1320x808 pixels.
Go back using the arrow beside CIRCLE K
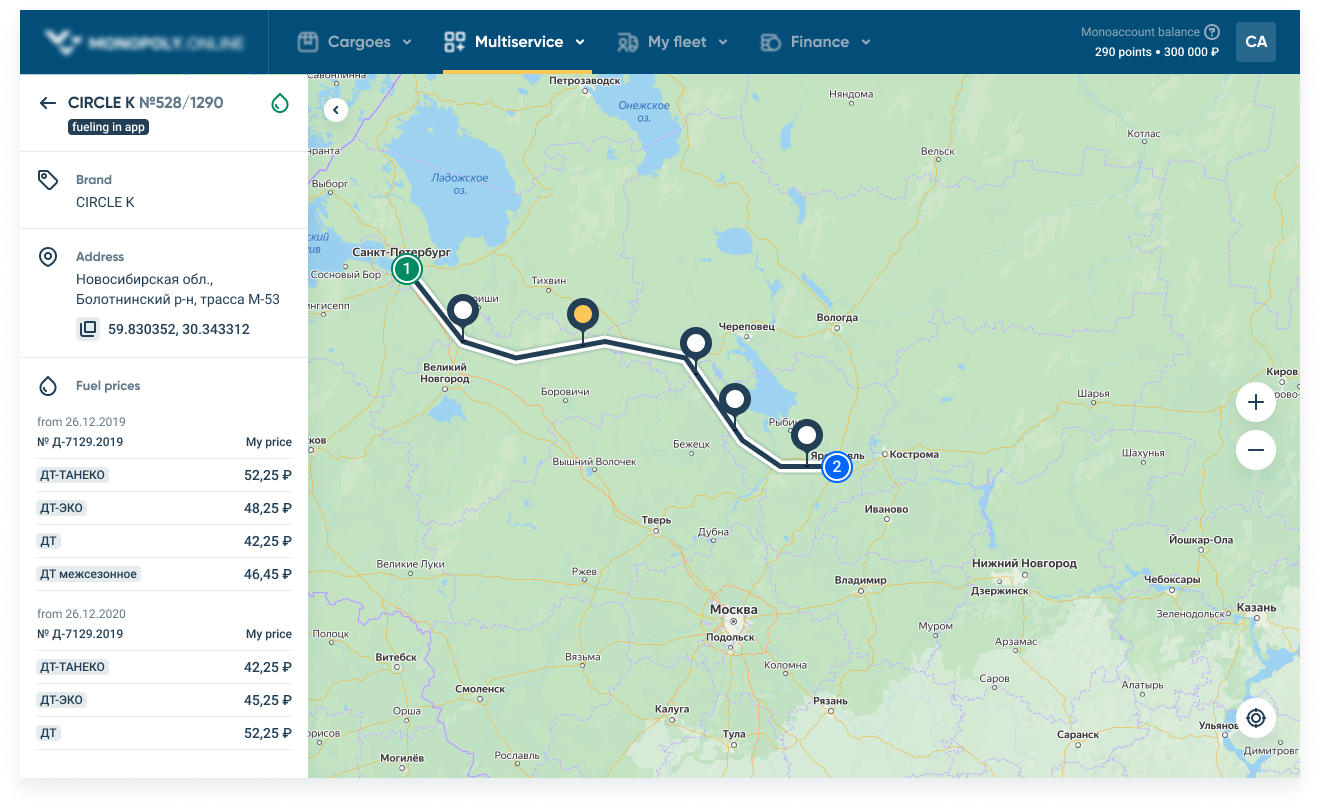point(47,103)
